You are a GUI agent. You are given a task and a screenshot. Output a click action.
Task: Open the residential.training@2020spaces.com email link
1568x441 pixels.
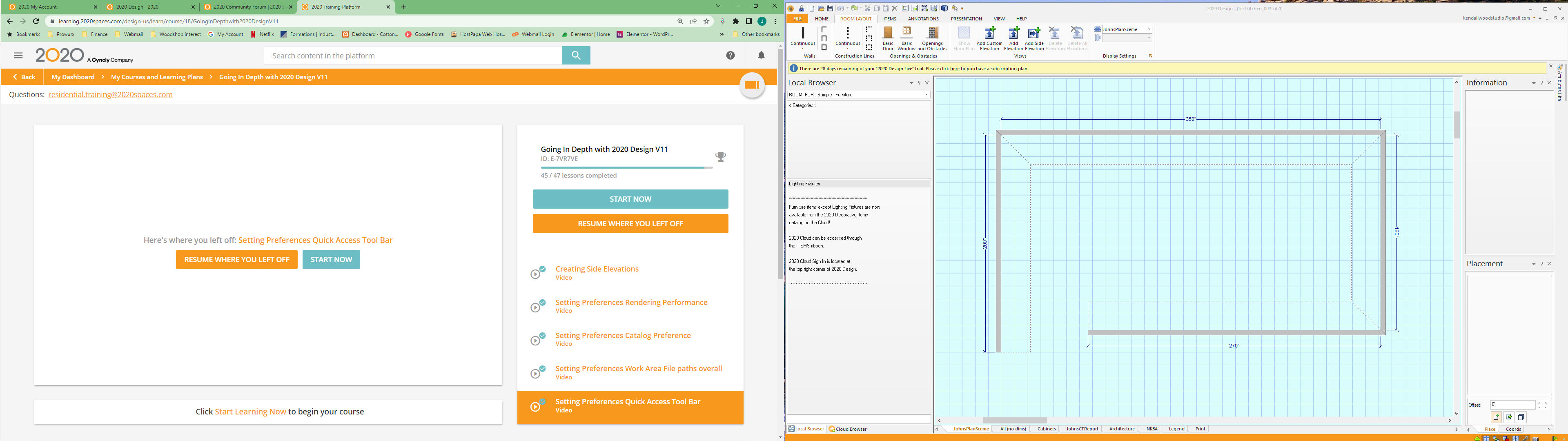tap(110, 94)
